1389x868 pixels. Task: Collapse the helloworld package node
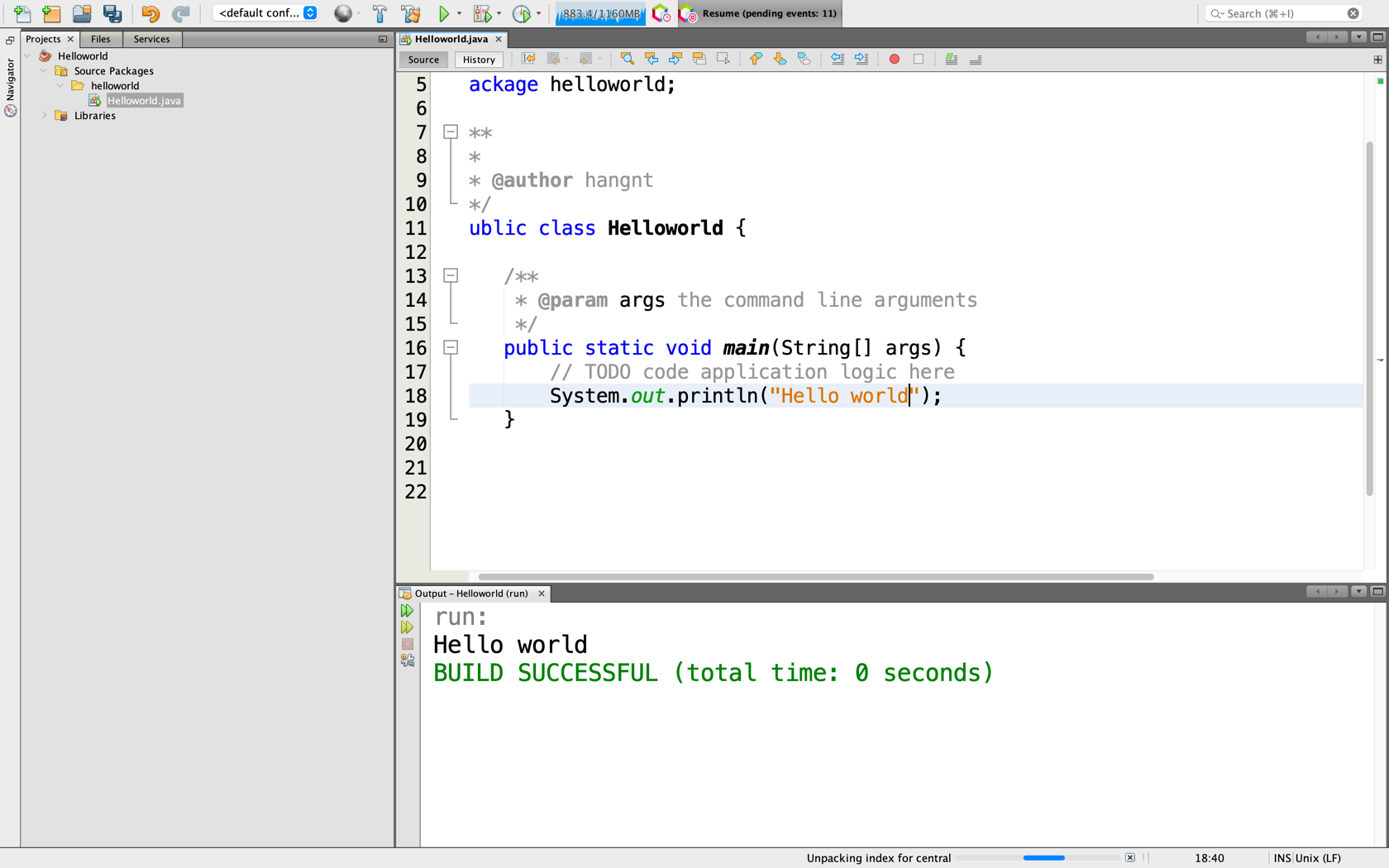(60, 86)
